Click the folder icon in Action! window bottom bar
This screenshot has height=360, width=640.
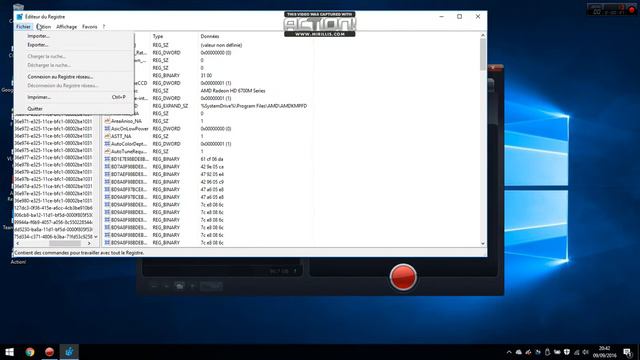pos(180,286)
